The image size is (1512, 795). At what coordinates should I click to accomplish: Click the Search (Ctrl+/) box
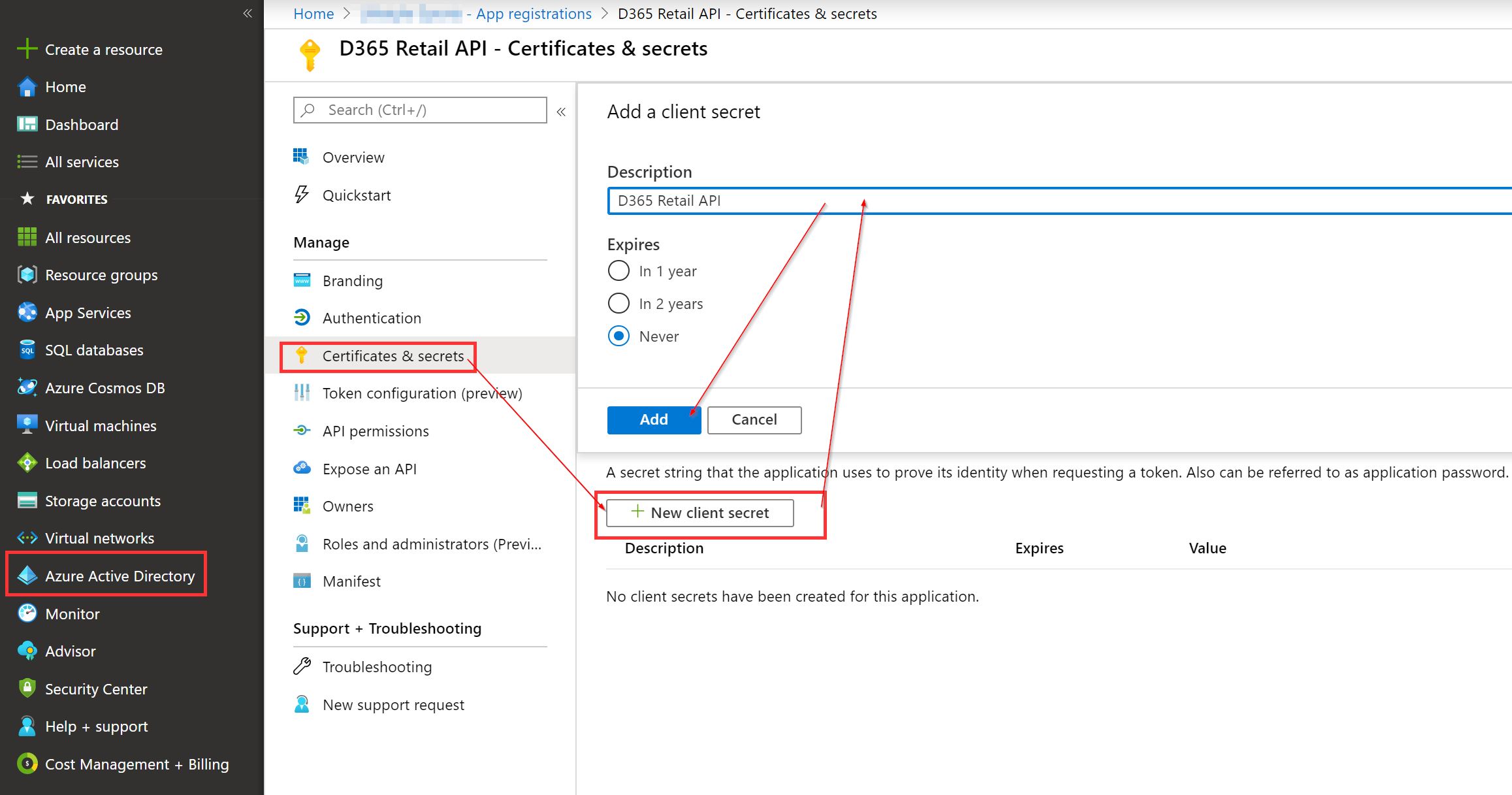coord(420,110)
